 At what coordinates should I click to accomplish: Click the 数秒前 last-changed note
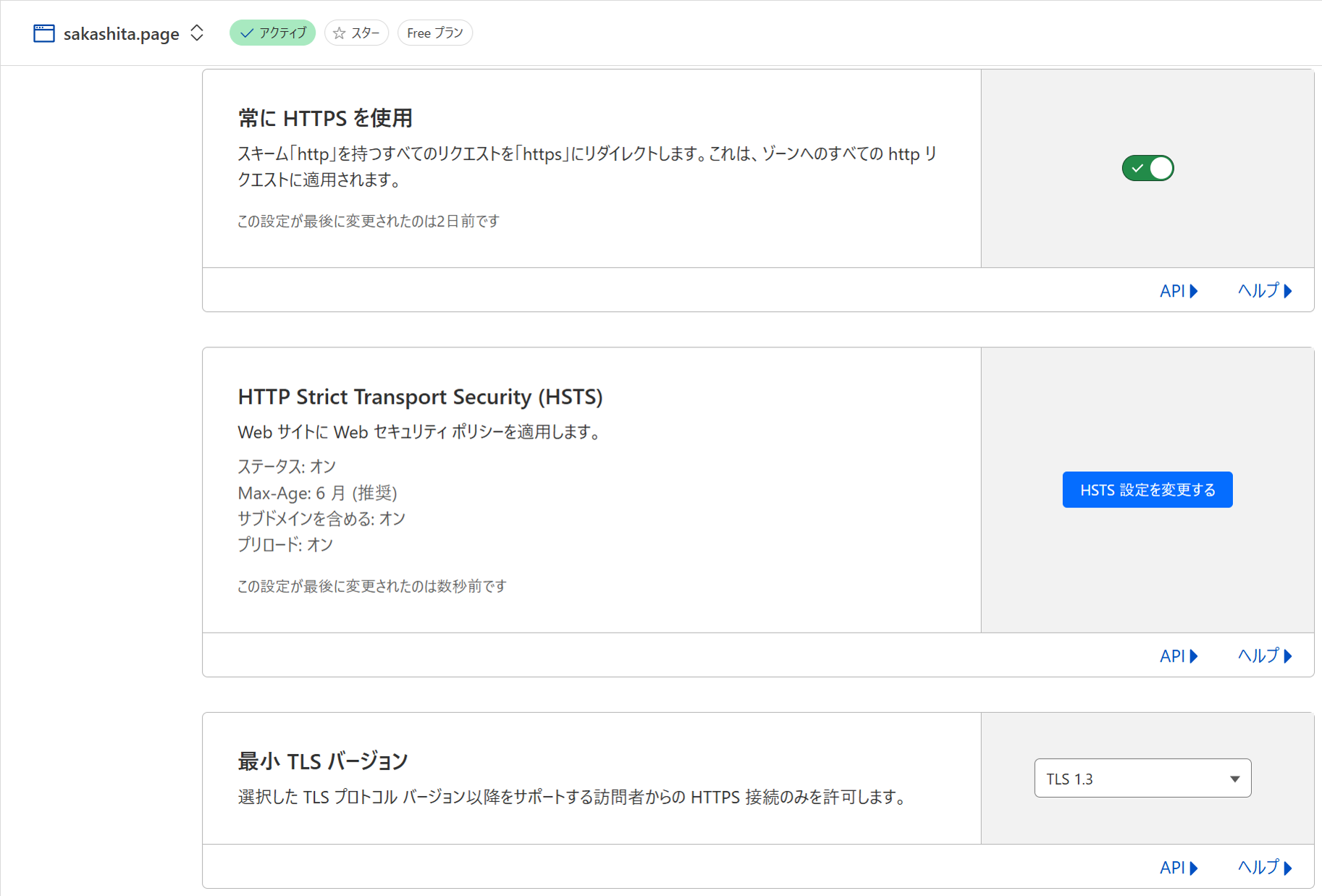click(x=372, y=586)
